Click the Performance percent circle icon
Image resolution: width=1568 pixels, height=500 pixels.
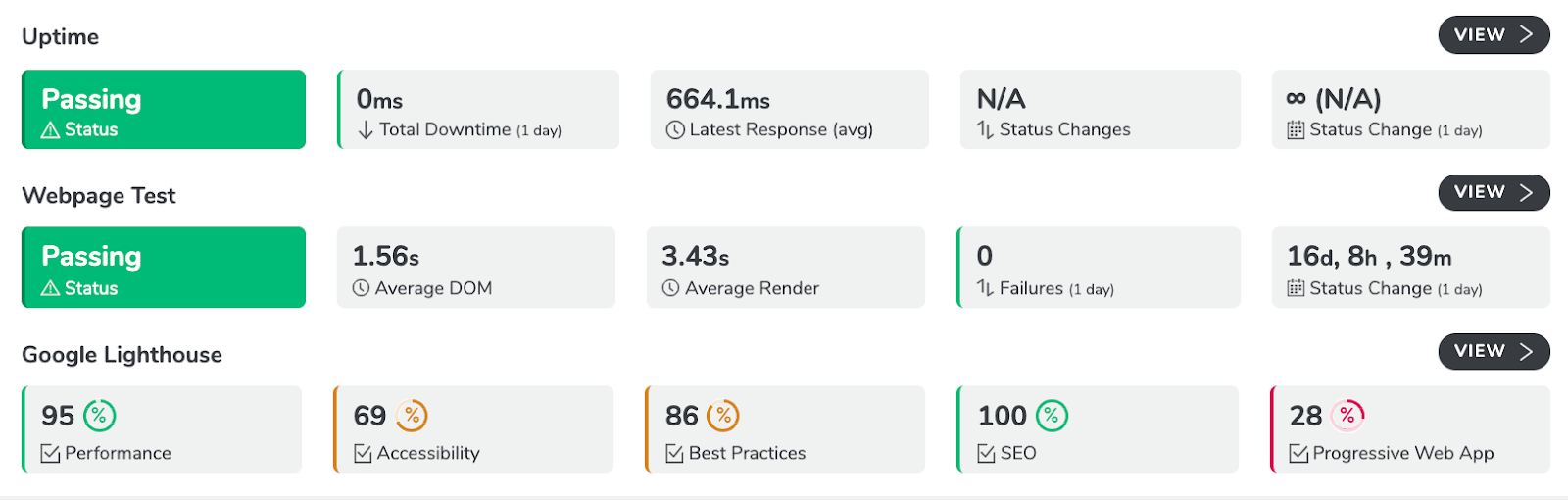[x=100, y=416]
